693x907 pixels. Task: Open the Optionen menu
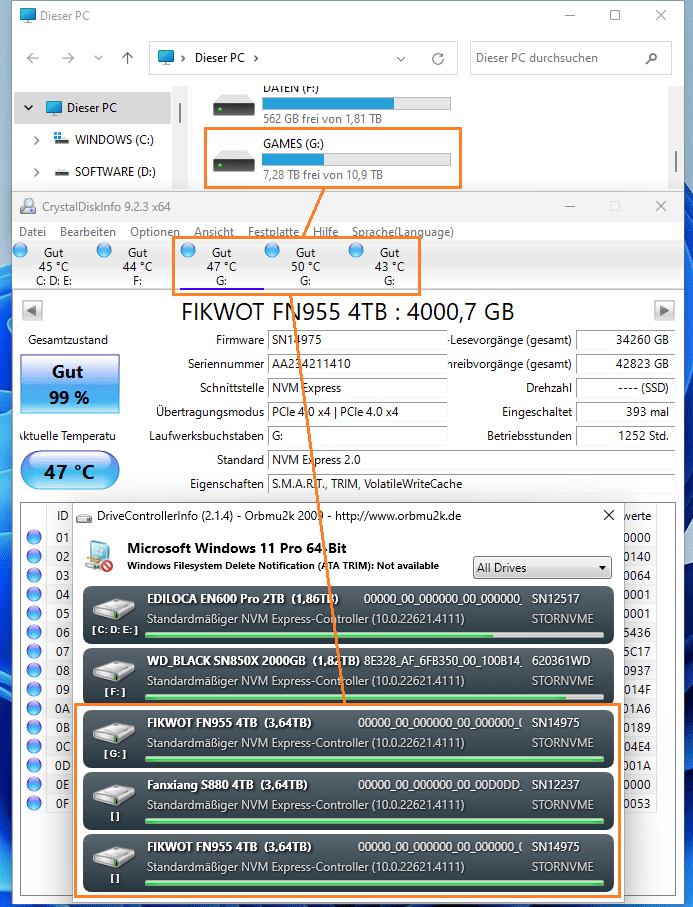pos(154,232)
